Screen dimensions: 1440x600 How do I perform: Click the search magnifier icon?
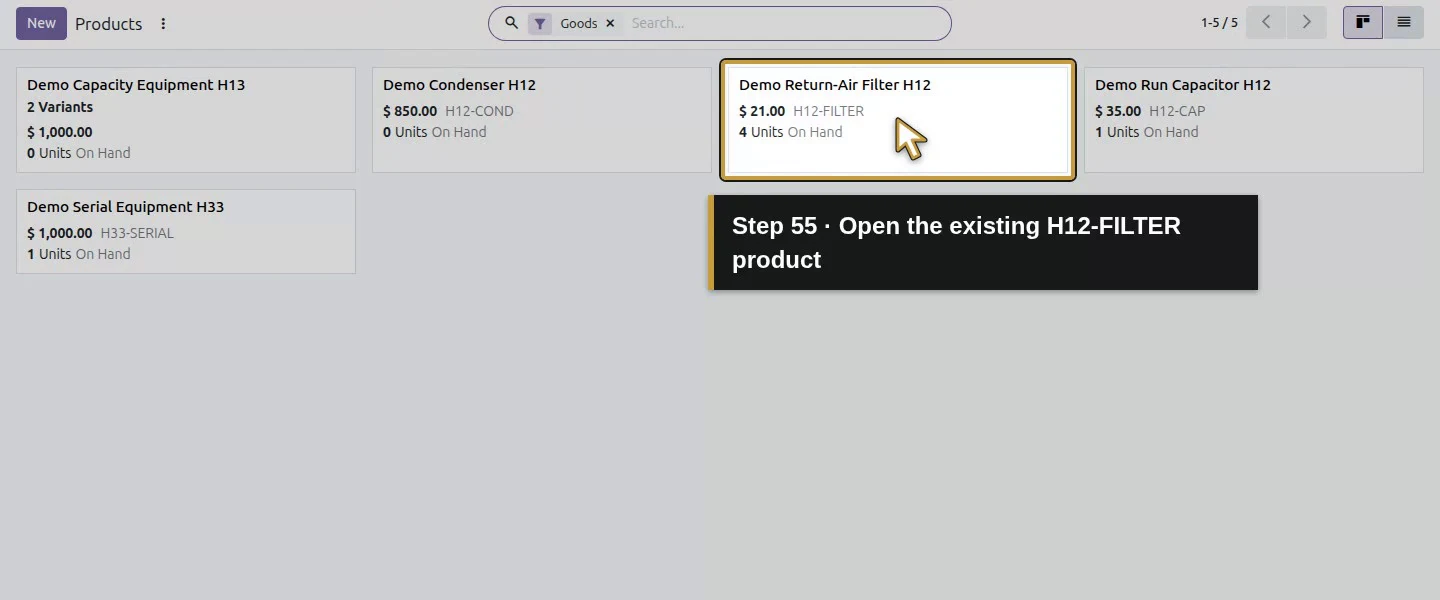coord(511,23)
